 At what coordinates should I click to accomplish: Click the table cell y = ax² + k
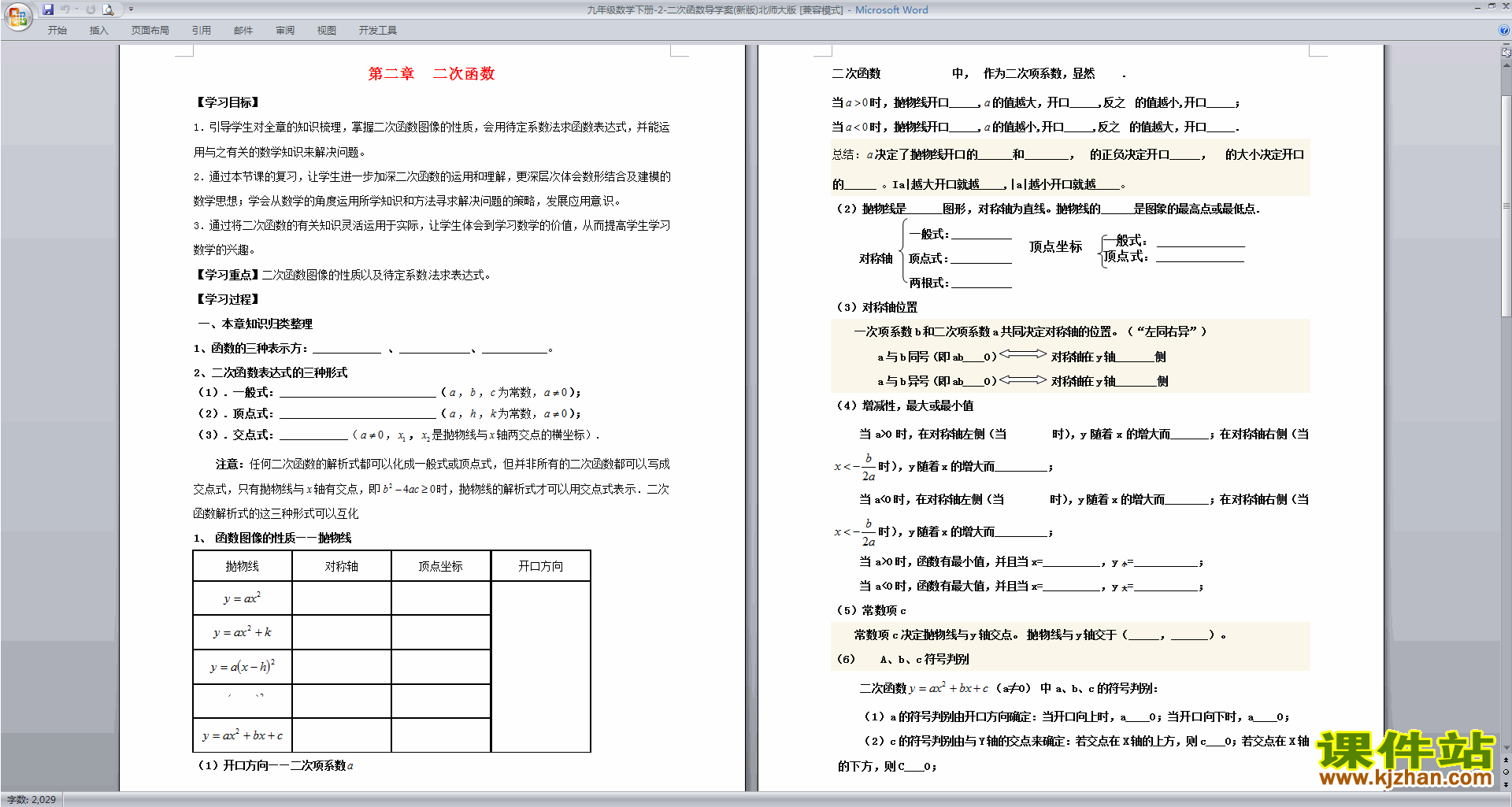(x=243, y=632)
